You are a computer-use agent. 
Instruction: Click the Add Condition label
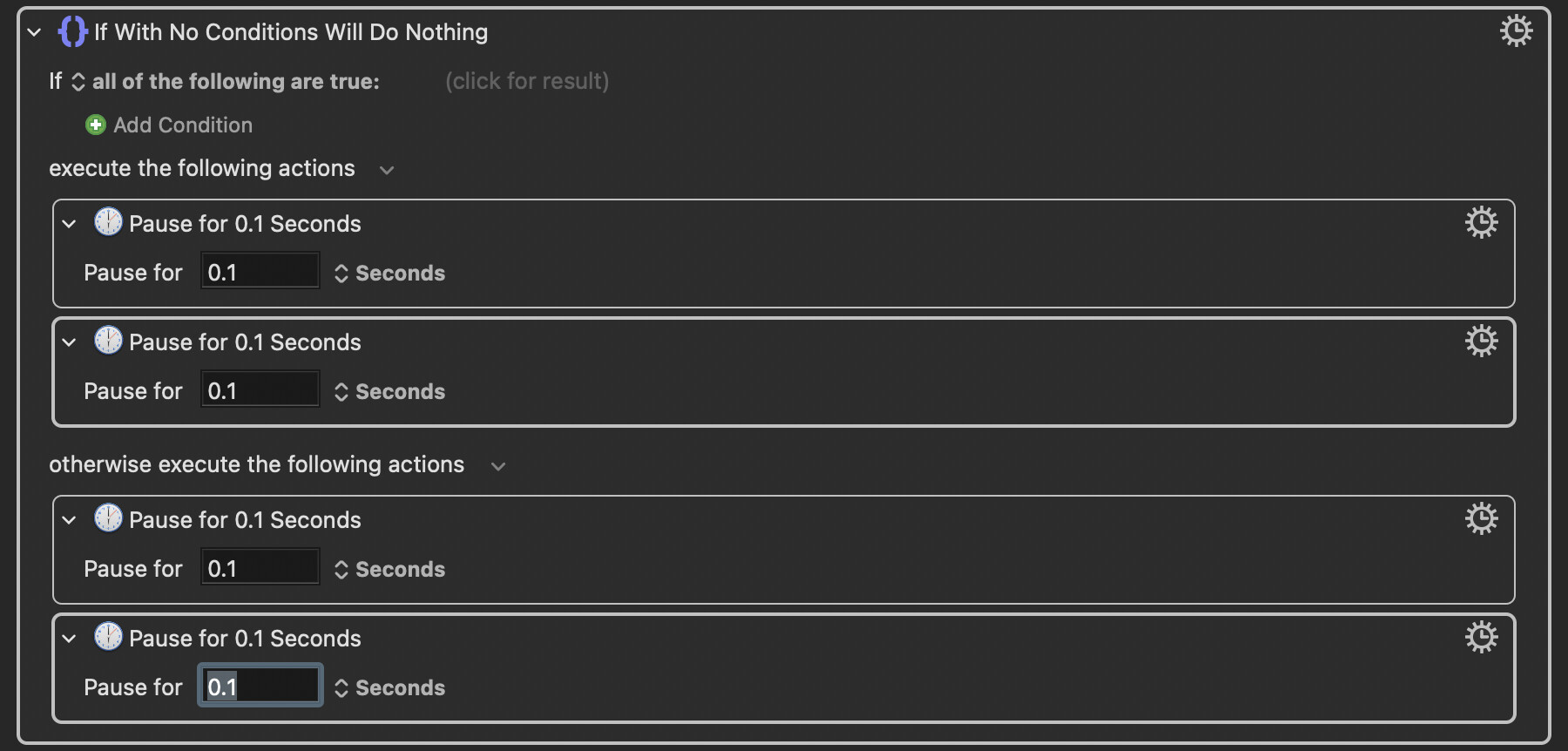click(x=183, y=125)
